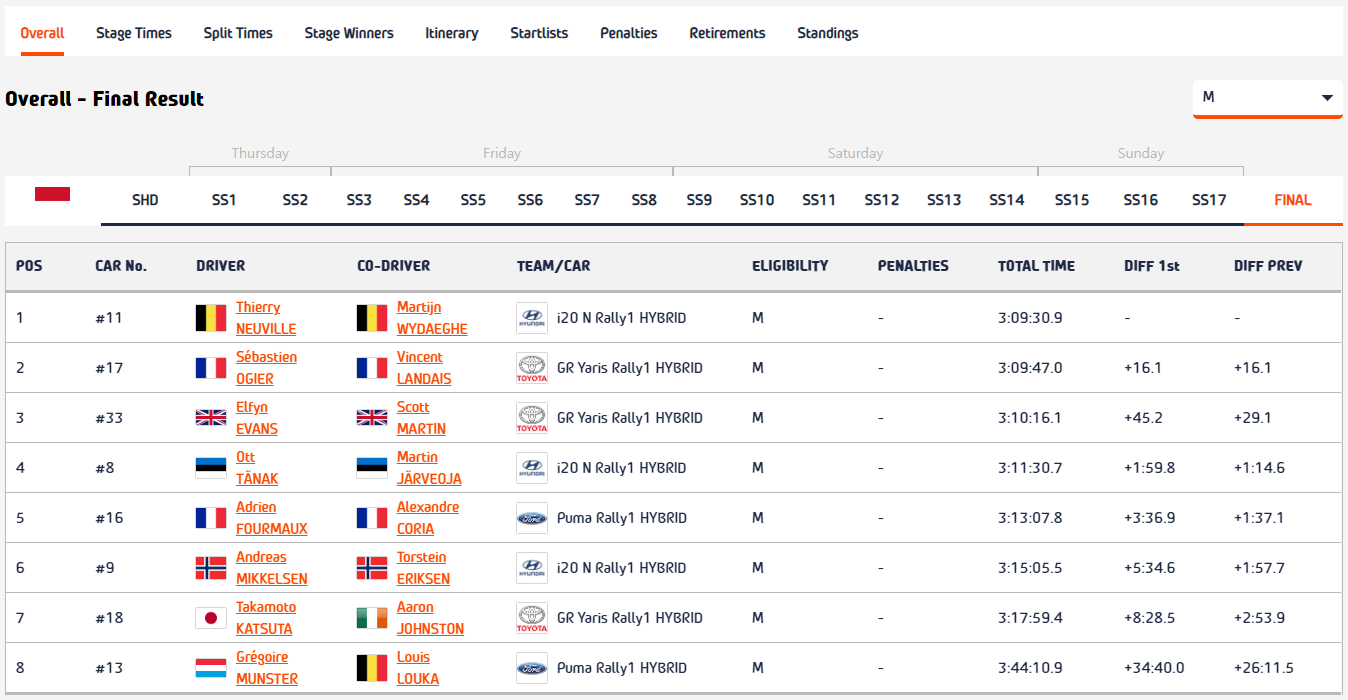The image size is (1348, 700).
Task: Click the French flag next to Vincent Landais
Action: click(x=372, y=368)
